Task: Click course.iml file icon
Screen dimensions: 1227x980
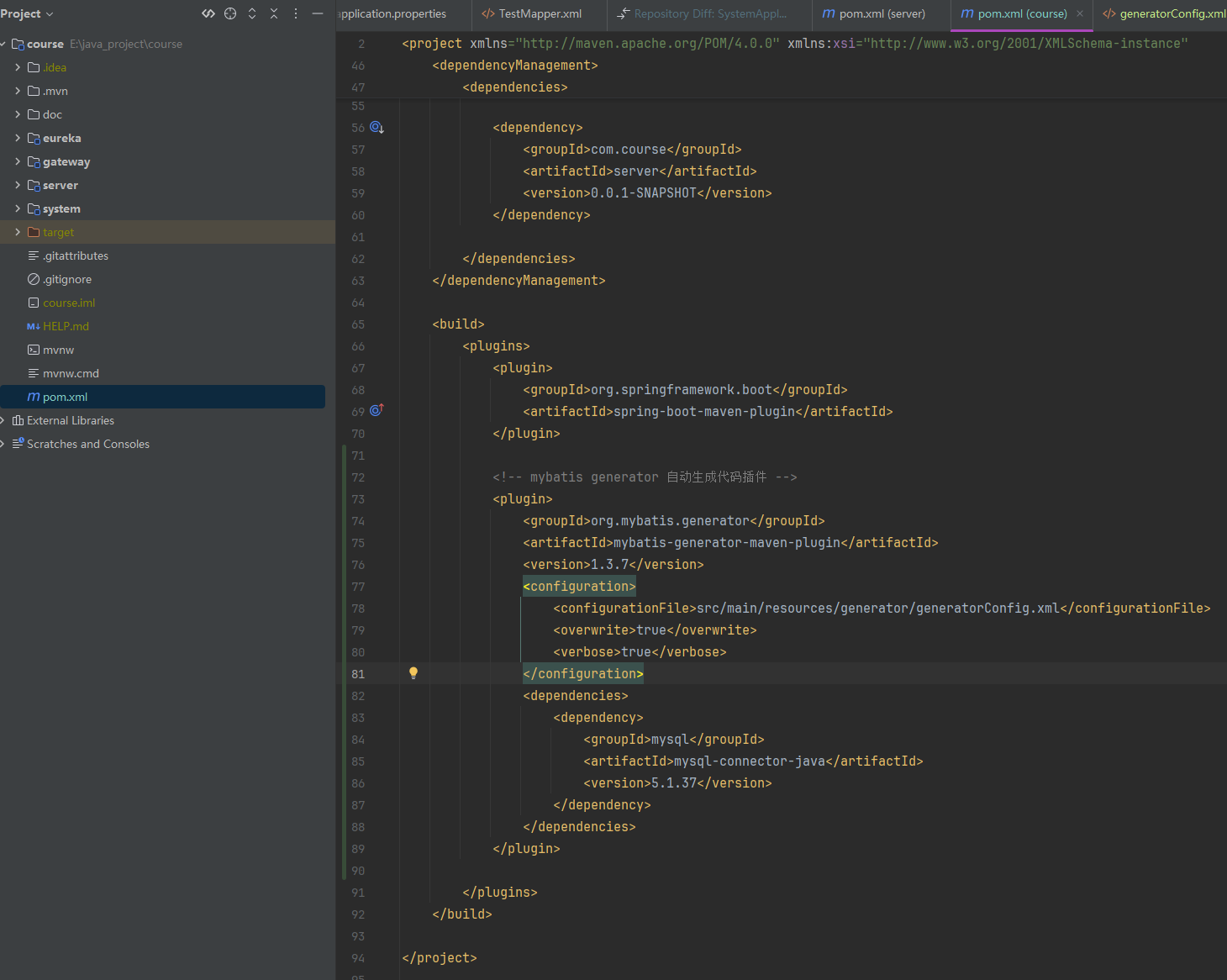Action: [x=34, y=303]
